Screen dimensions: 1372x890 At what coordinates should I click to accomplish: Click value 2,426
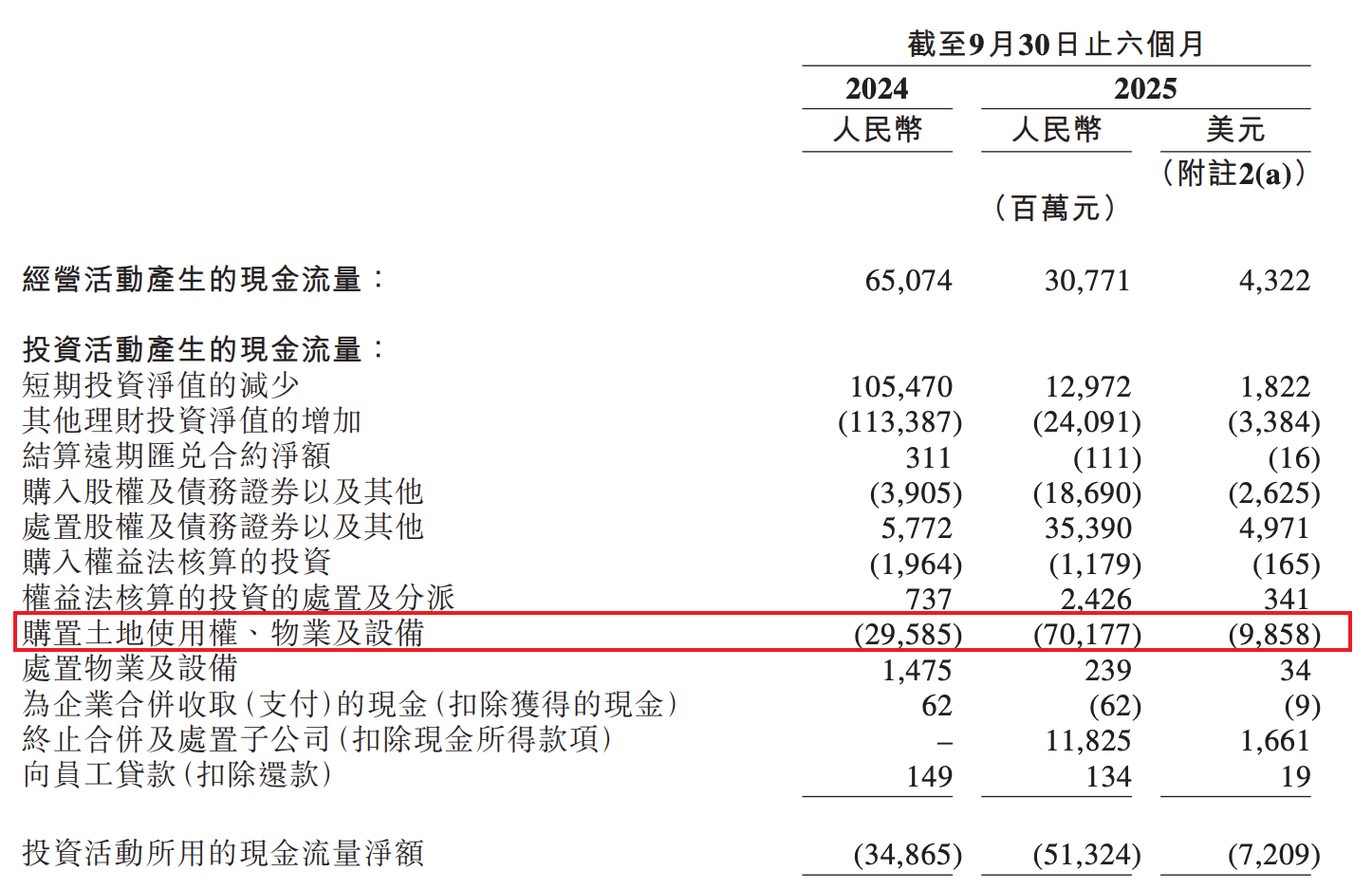pyautogui.click(x=1095, y=600)
